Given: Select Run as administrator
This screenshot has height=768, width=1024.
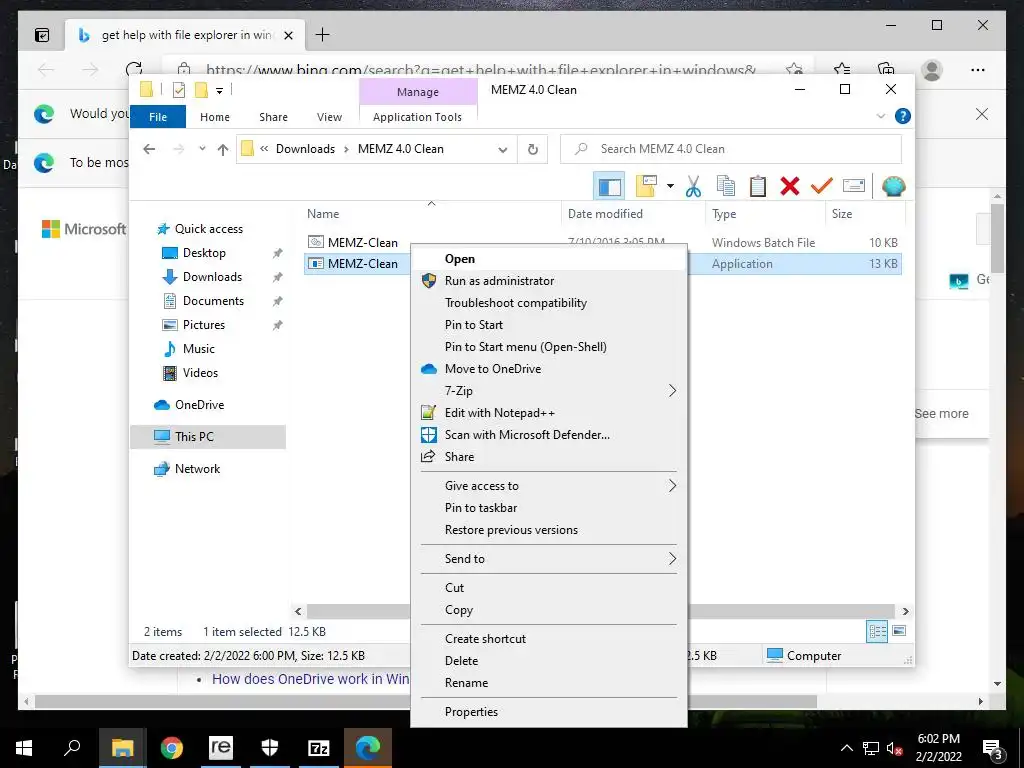Looking at the screenshot, I should [x=549, y=281].
